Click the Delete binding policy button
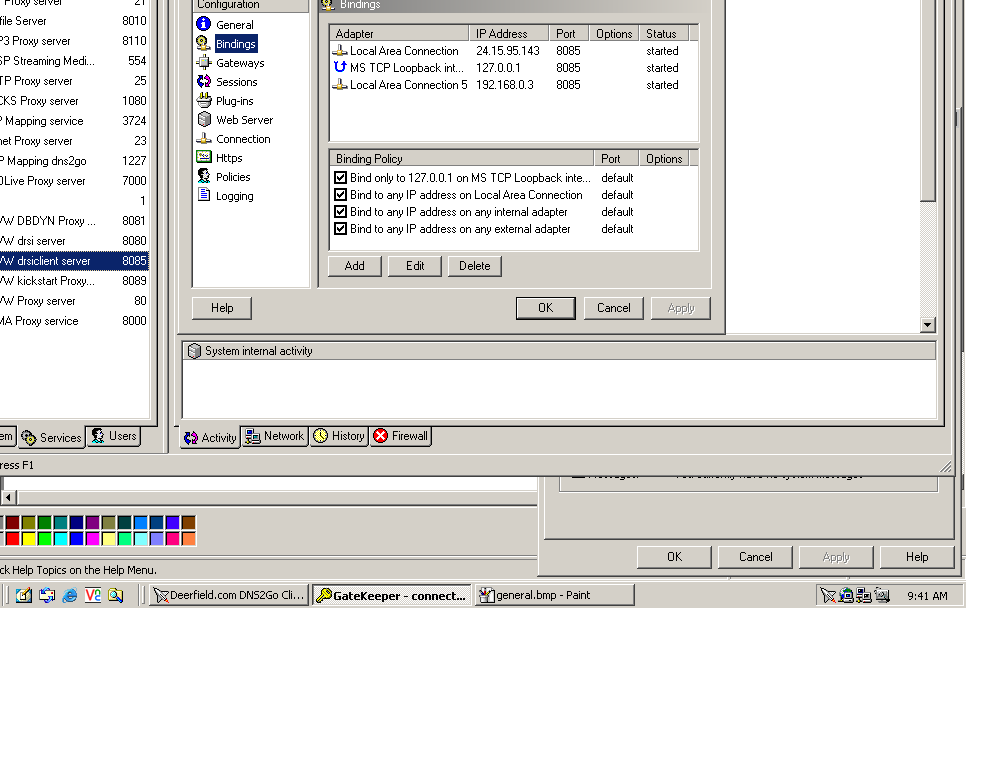 [475, 266]
